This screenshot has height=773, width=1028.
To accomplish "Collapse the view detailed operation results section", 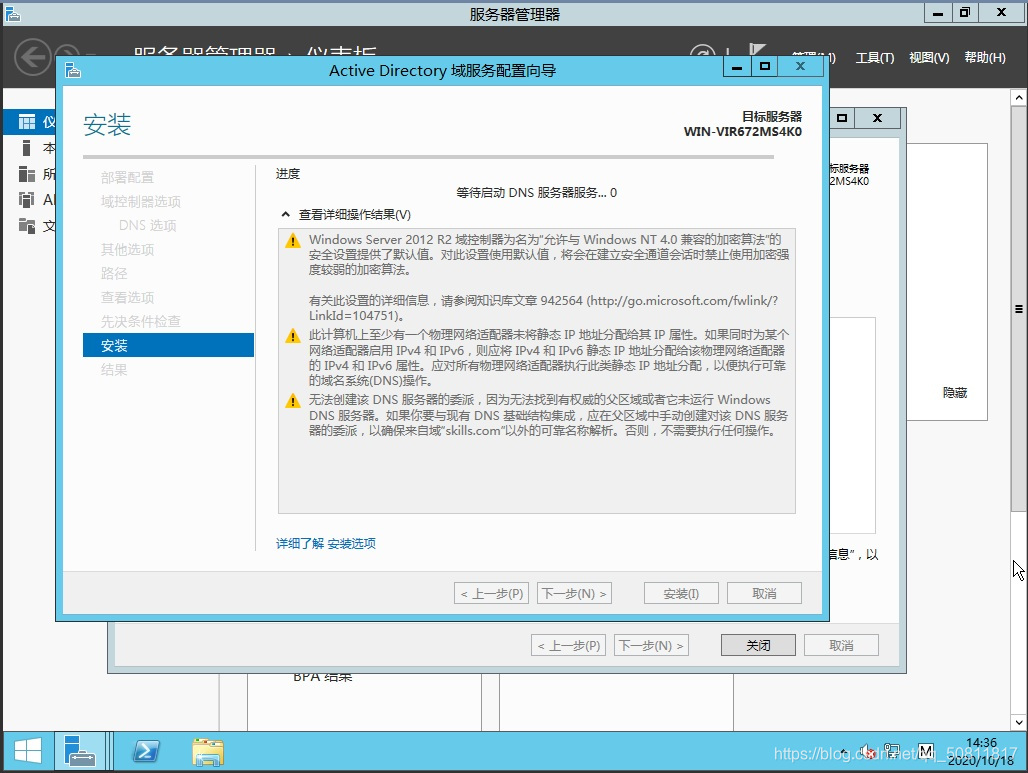I will point(285,214).
